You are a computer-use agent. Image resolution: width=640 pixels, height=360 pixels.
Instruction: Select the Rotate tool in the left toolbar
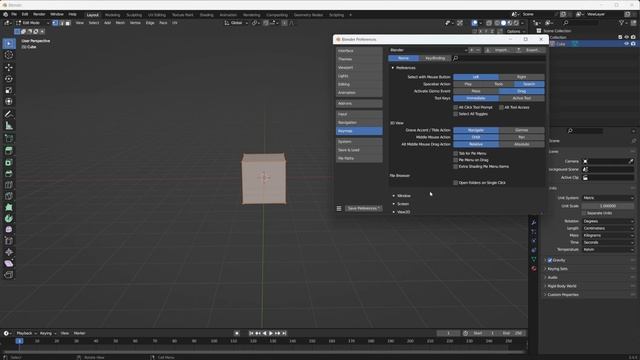(9, 78)
